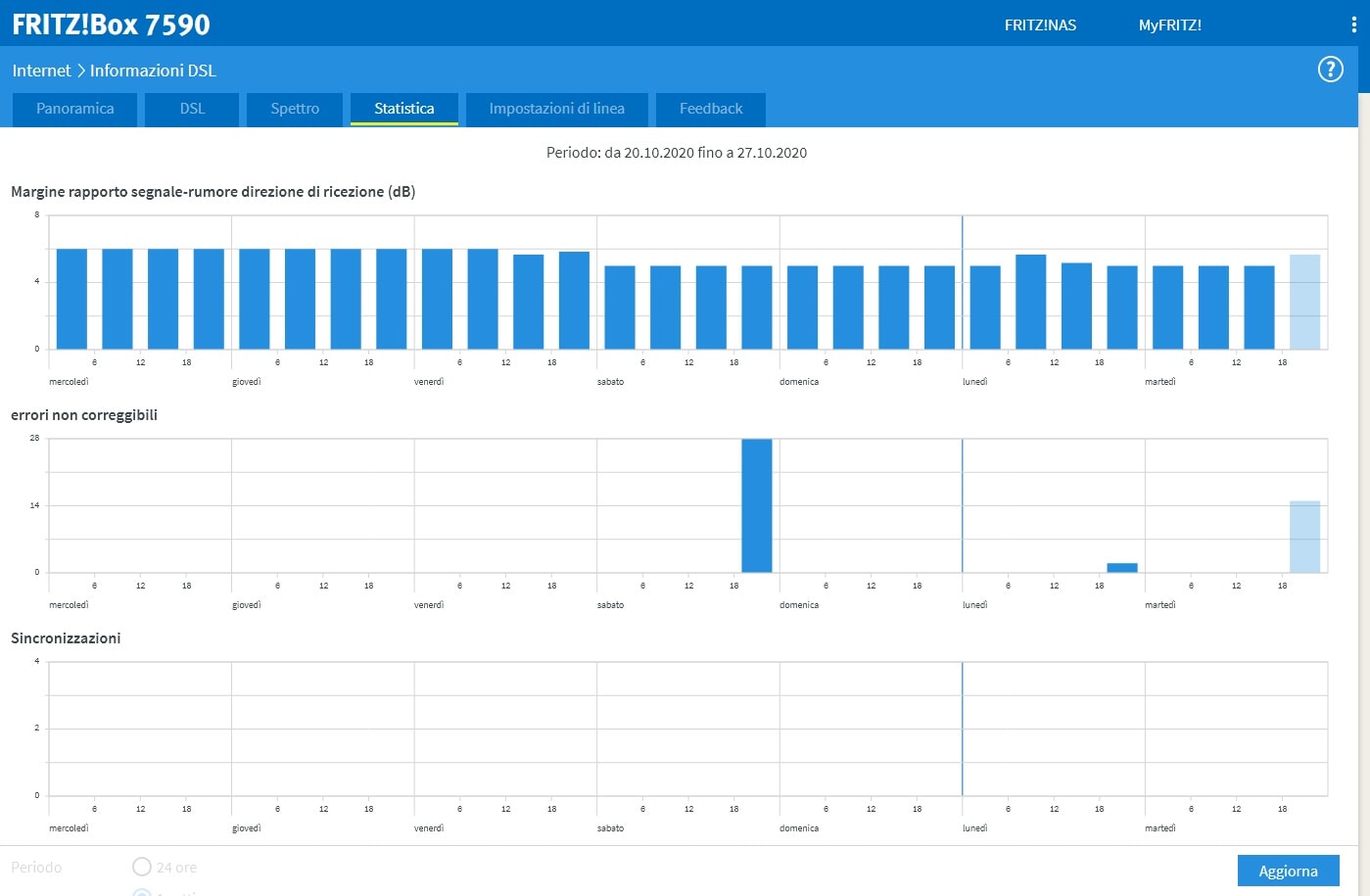Image resolution: width=1370 pixels, height=896 pixels.
Task: Select the Statistica tab
Action: tap(403, 109)
